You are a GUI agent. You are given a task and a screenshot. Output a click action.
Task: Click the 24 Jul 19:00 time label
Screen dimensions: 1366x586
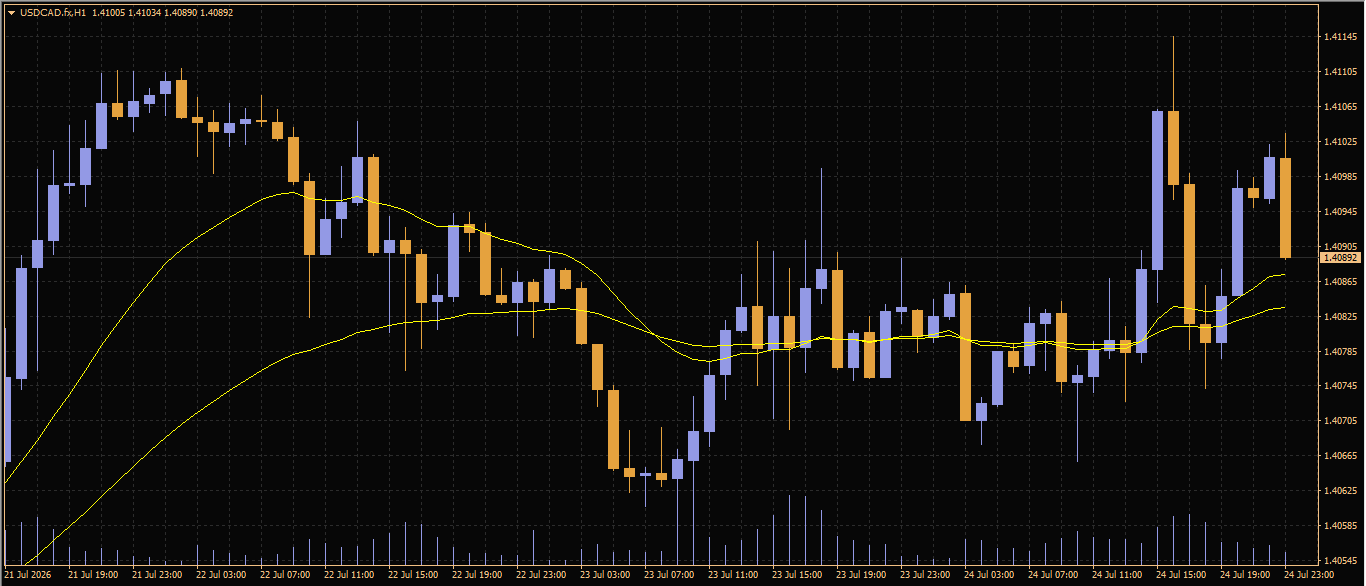[1245, 576]
